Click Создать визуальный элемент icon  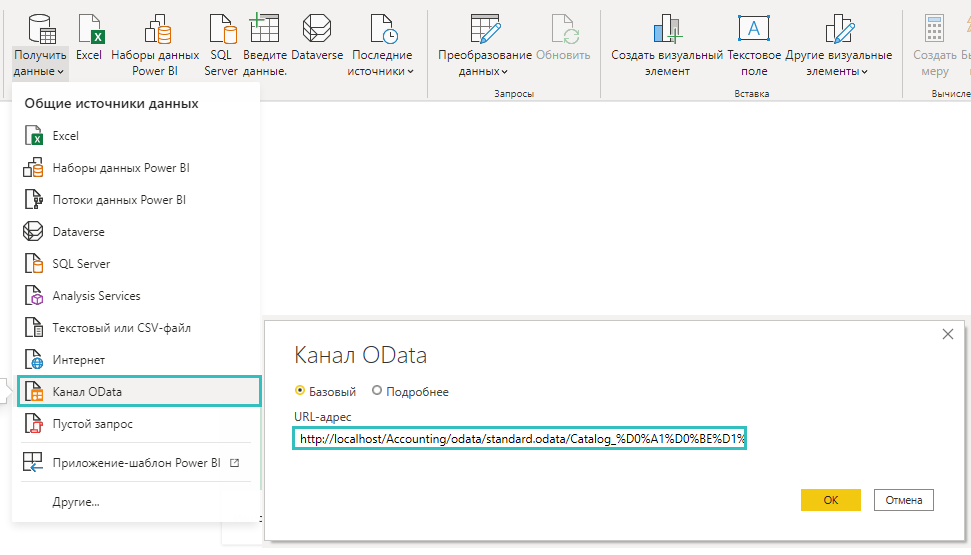667,29
